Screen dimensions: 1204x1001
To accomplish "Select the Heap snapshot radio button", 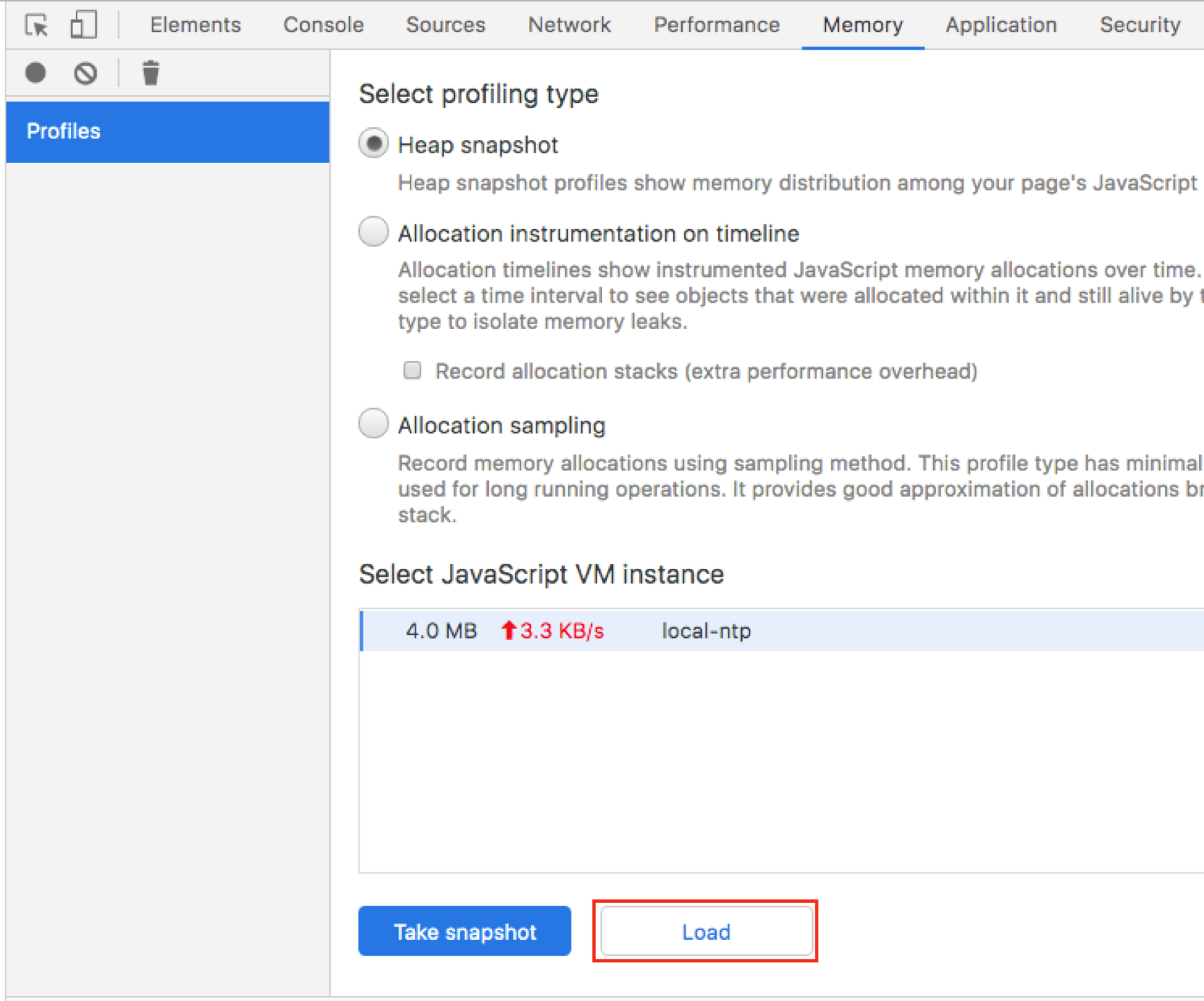I will 374,144.
